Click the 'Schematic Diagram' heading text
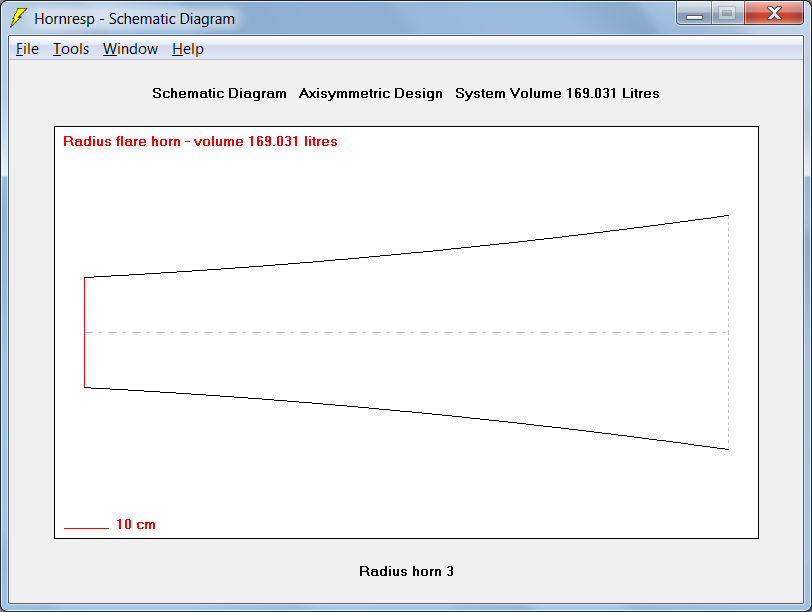The width and height of the screenshot is (812, 612). pos(219,93)
